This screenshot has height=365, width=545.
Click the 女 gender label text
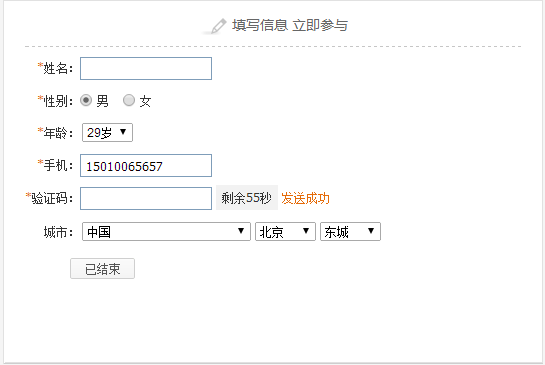[x=145, y=102]
